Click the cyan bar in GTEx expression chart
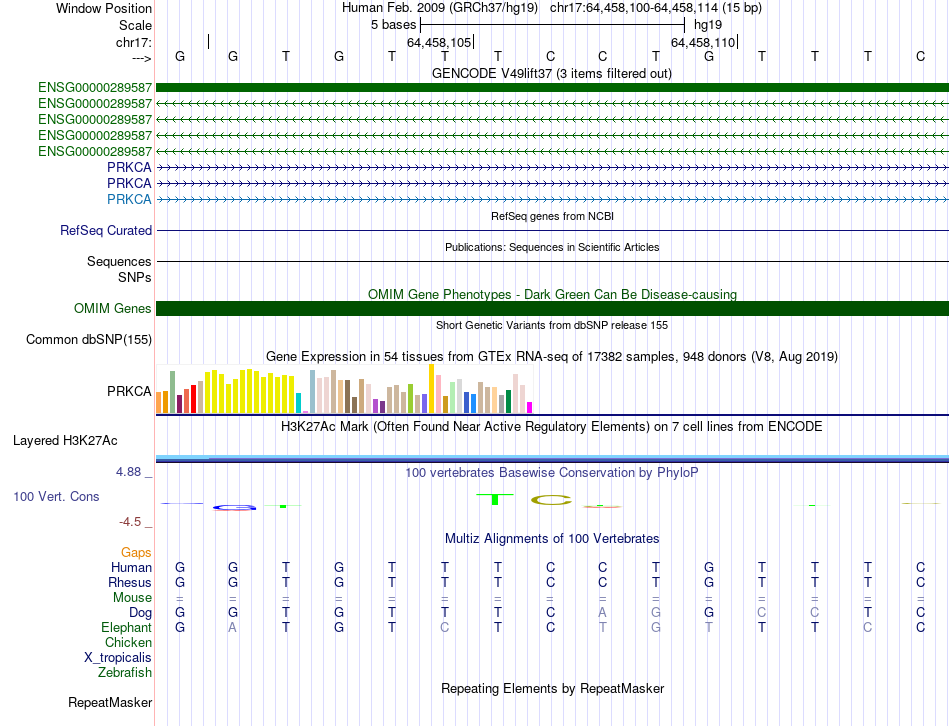Screen dimensions: 950x726 tap(298, 403)
